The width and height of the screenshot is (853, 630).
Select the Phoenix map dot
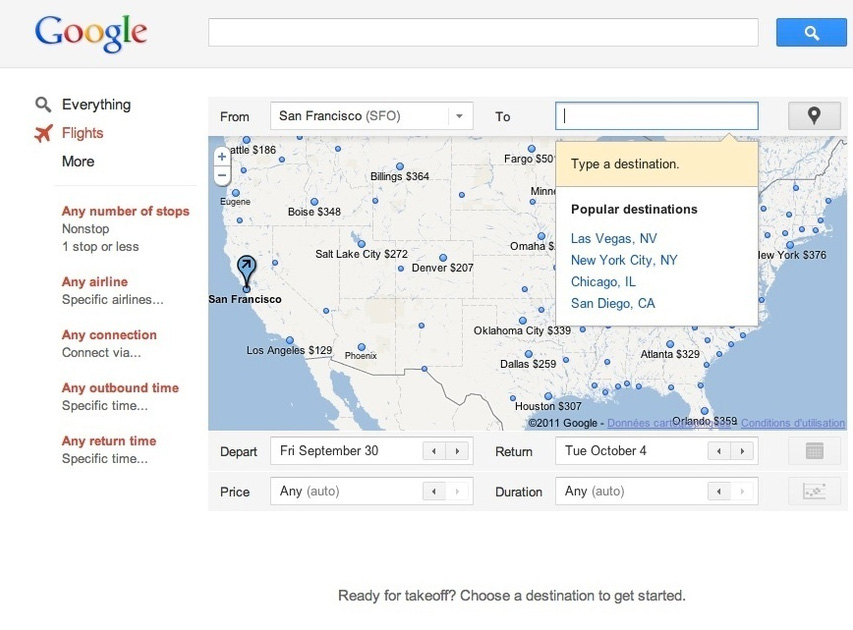pyautogui.click(x=361, y=347)
